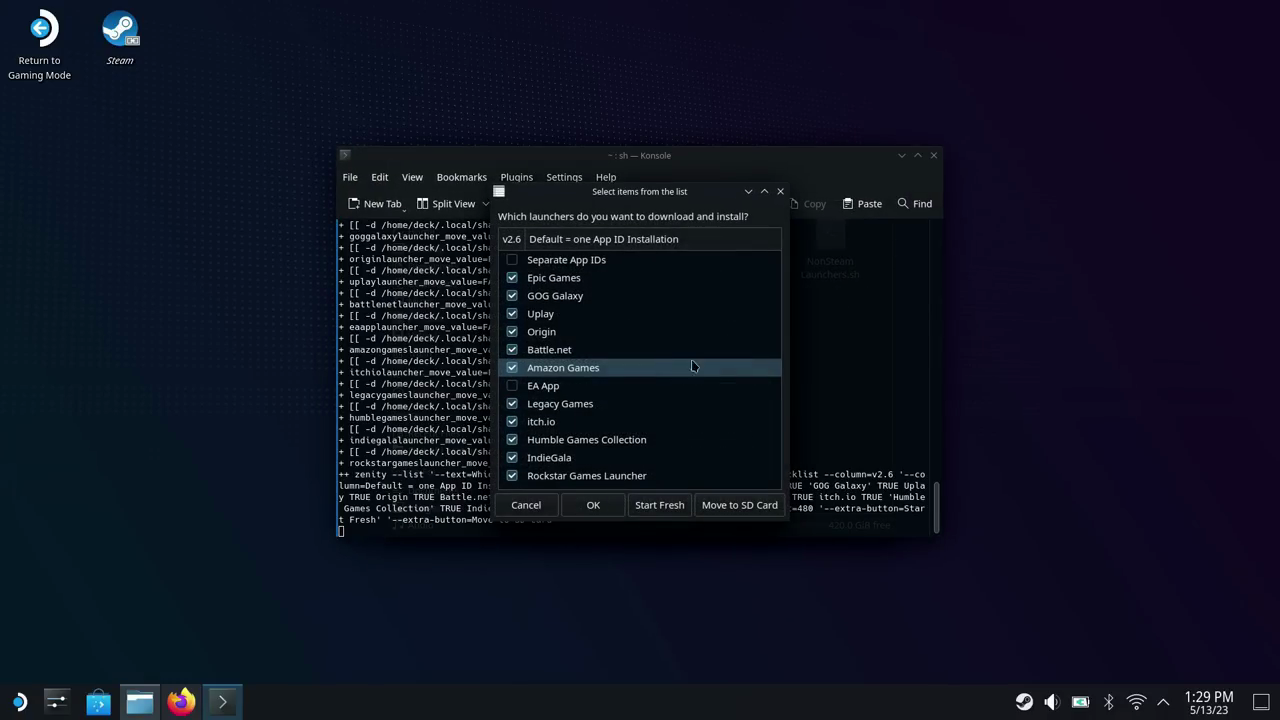Open Bluetooth tray icon
The height and width of the screenshot is (720, 1280).
(1108, 702)
